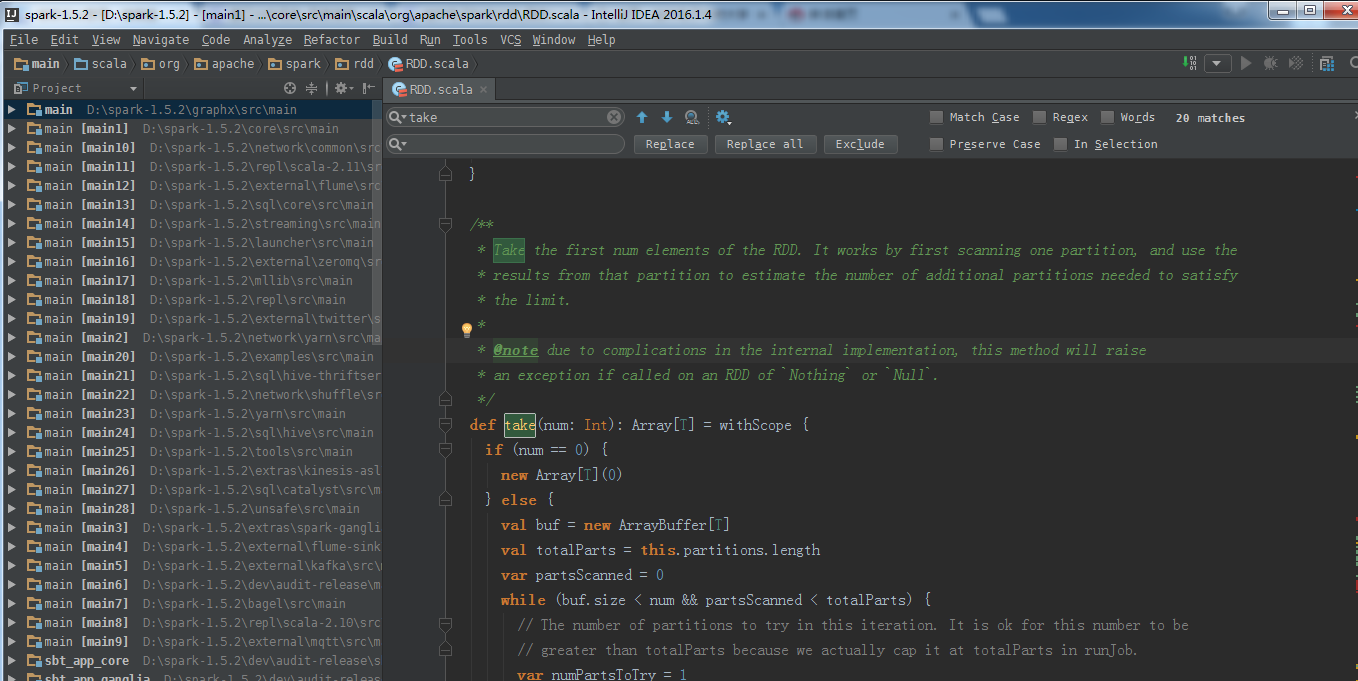Enable the In Selection checkbox
The width and height of the screenshot is (1358, 681).
coord(1061,144)
